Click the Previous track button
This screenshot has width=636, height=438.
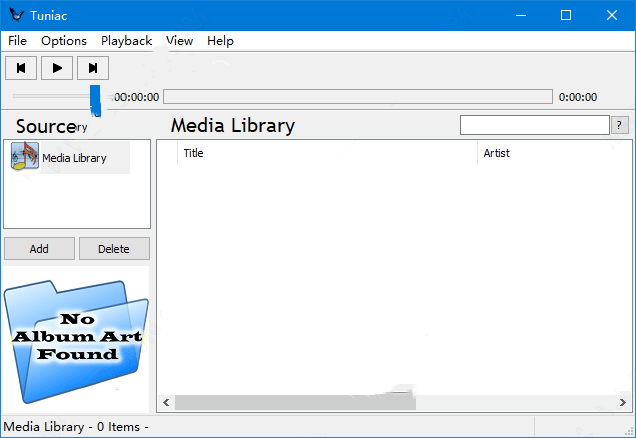pos(21,68)
